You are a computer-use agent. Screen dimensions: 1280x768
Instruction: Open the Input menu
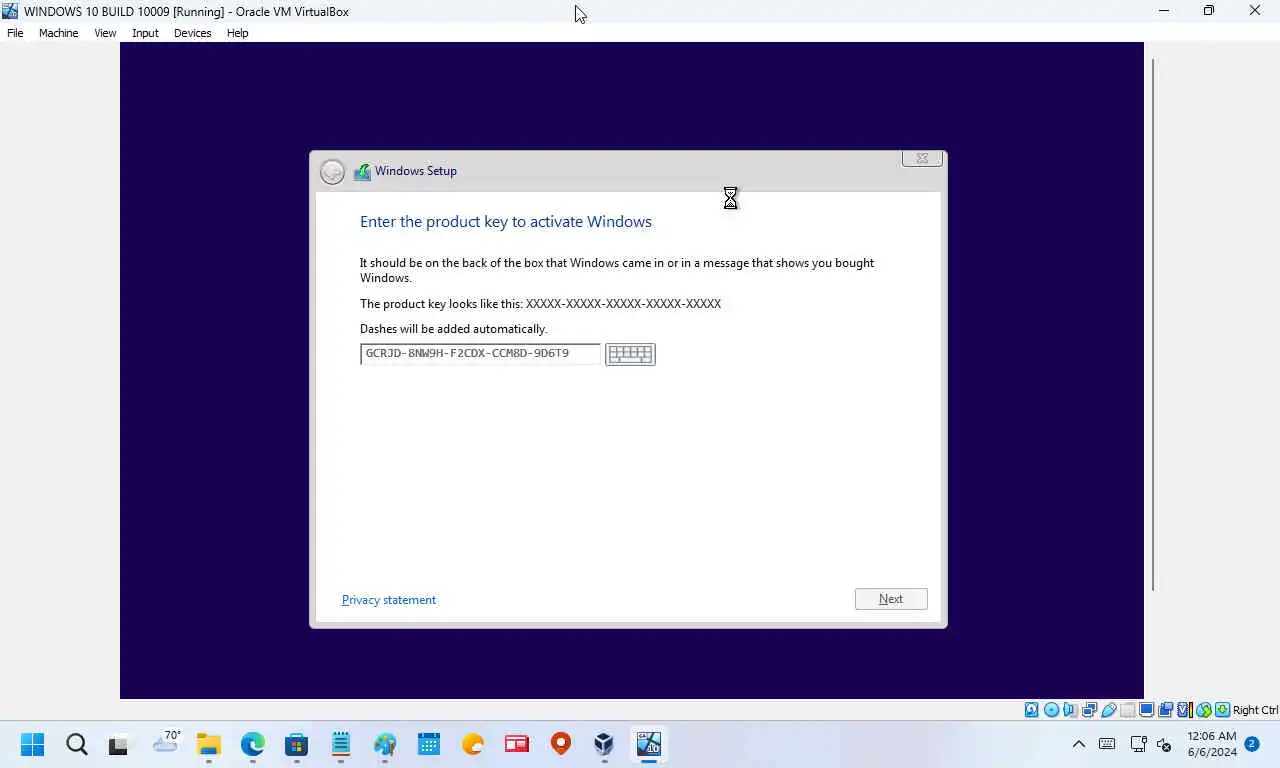pyautogui.click(x=145, y=33)
